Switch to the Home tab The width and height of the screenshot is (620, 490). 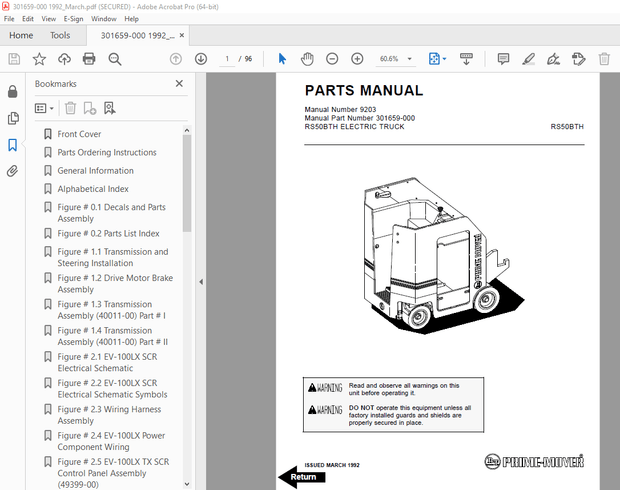[x=21, y=36]
